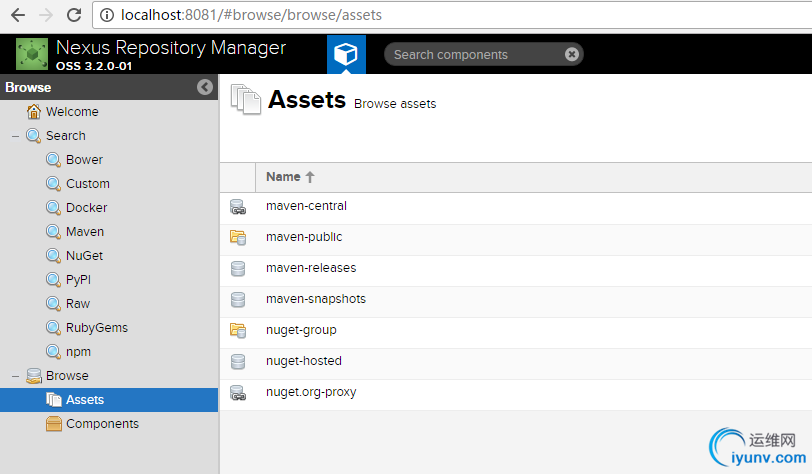Click the Assets pages icon in sidebar
Viewport: 812px width, 474px height.
pyautogui.click(x=53, y=399)
